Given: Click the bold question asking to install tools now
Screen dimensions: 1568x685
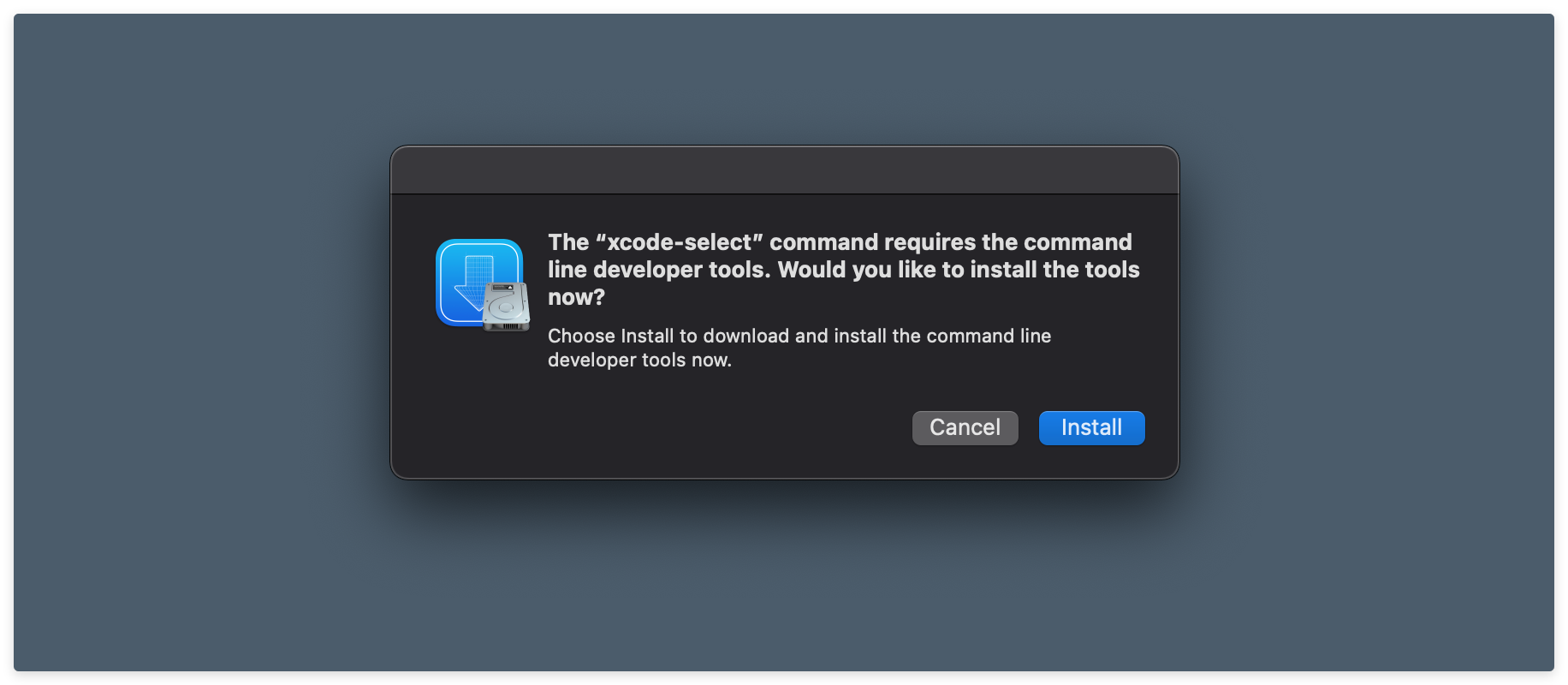Looking at the screenshot, I should tap(843, 269).
